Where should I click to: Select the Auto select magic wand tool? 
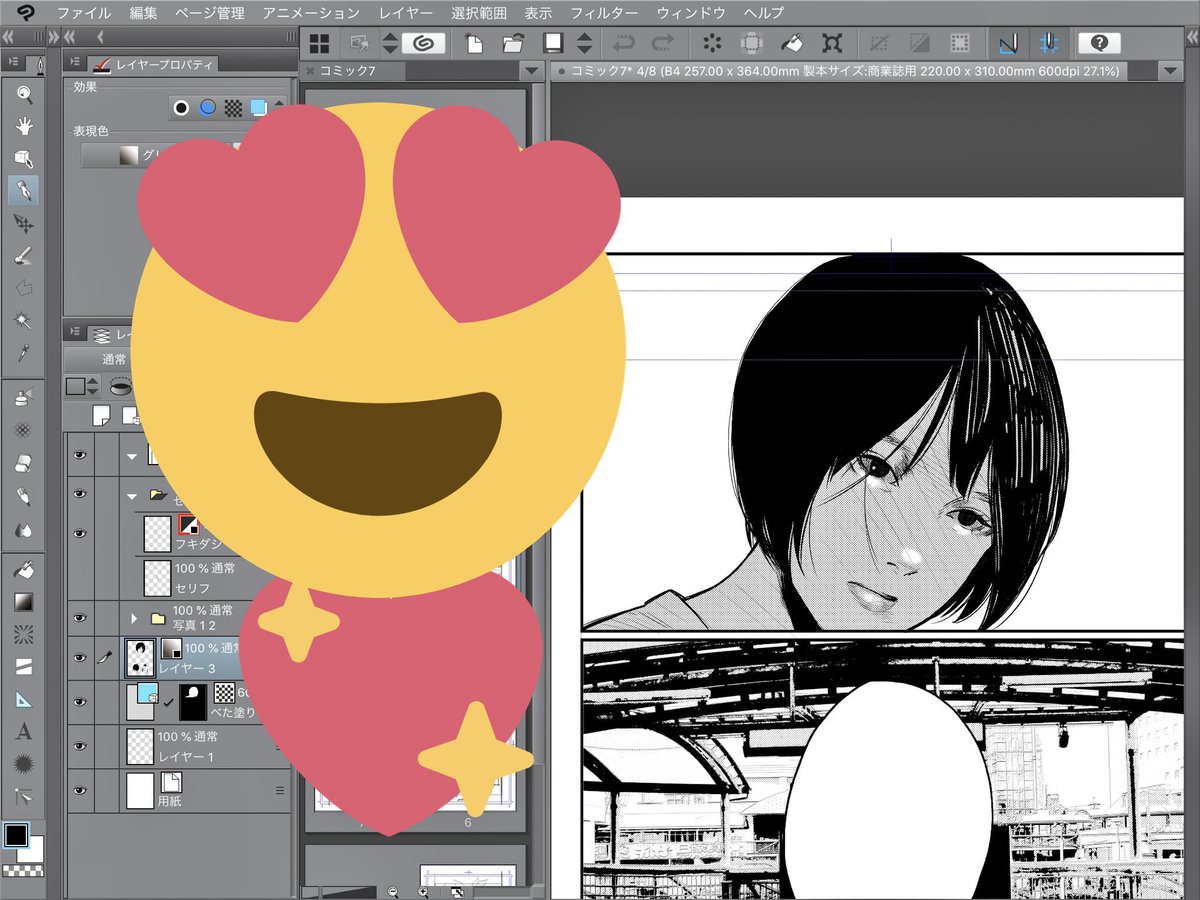(24, 320)
